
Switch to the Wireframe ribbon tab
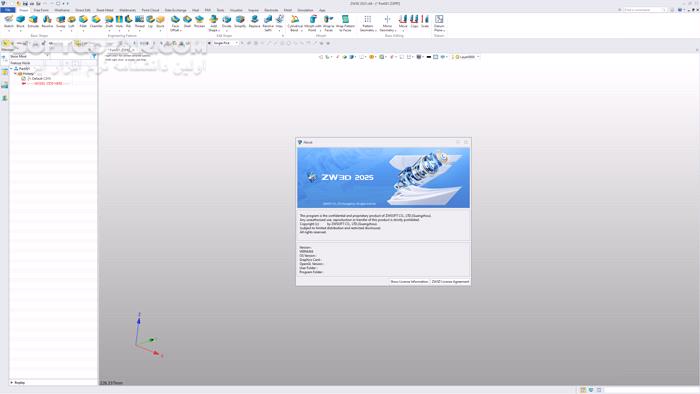click(62, 10)
